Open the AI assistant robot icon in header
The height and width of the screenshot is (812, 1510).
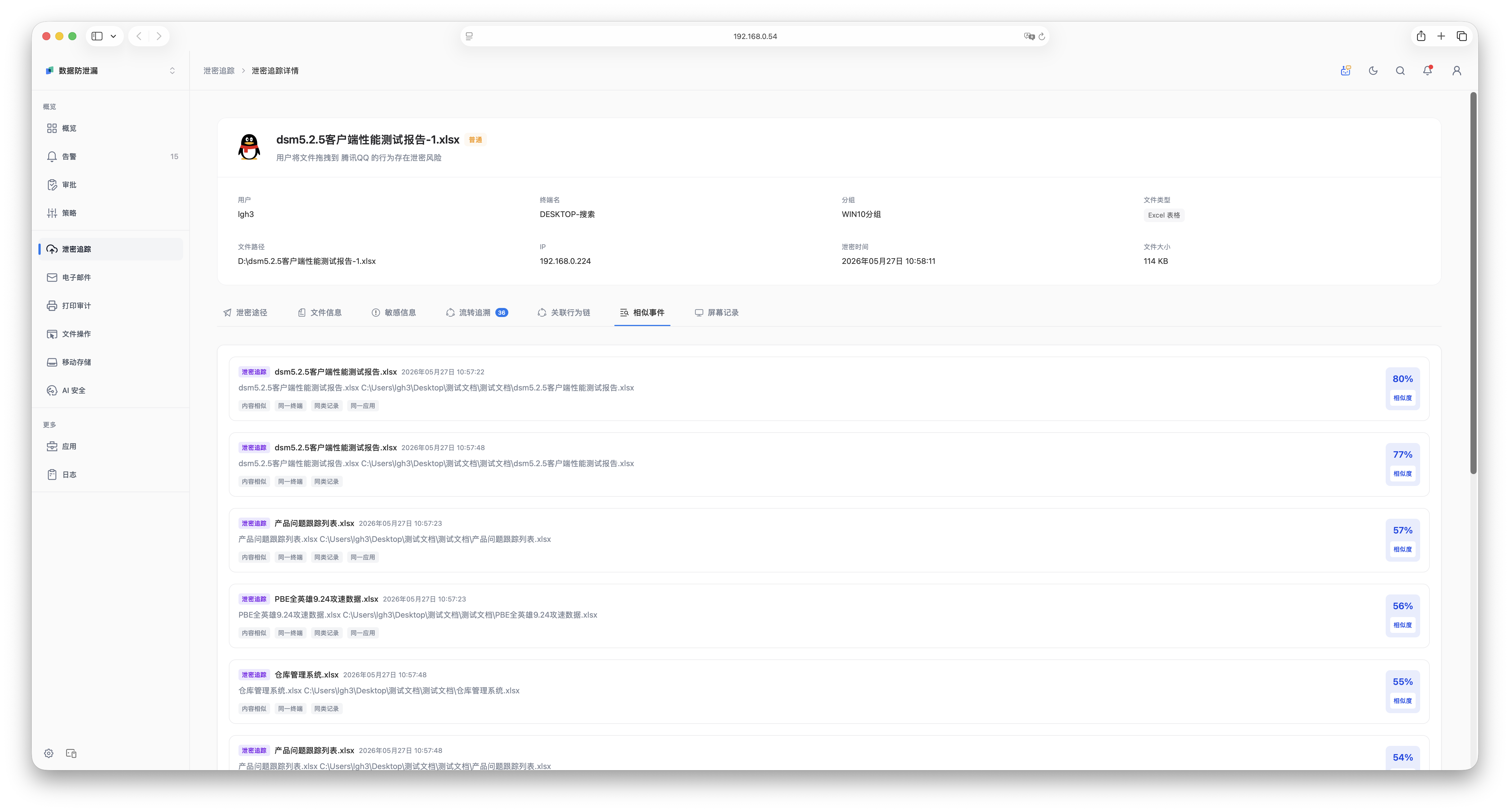point(1345,70)
